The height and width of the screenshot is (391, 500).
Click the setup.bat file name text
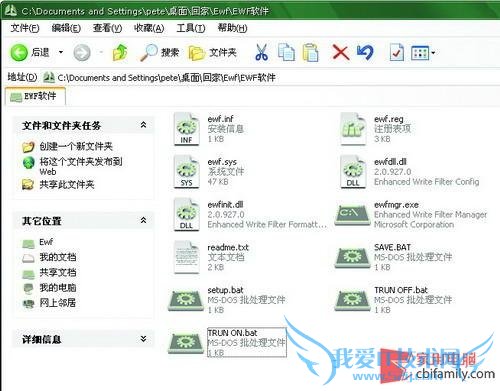(225, 290)
